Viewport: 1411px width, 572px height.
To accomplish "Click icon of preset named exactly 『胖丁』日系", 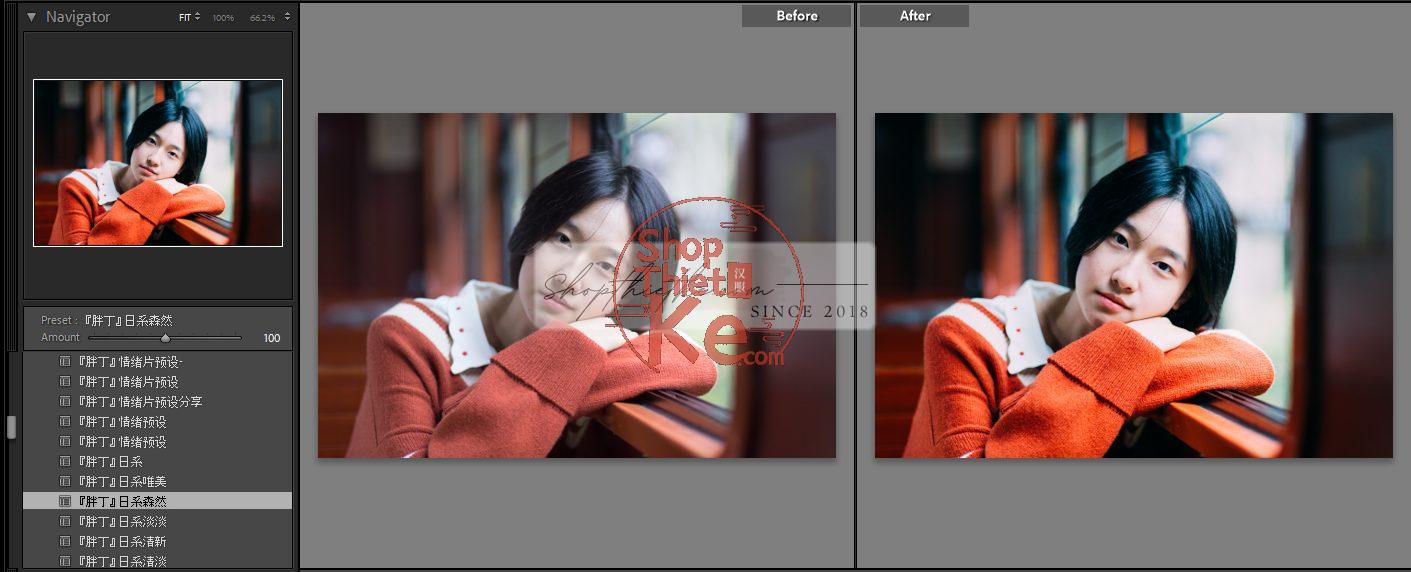I will 65,462.
